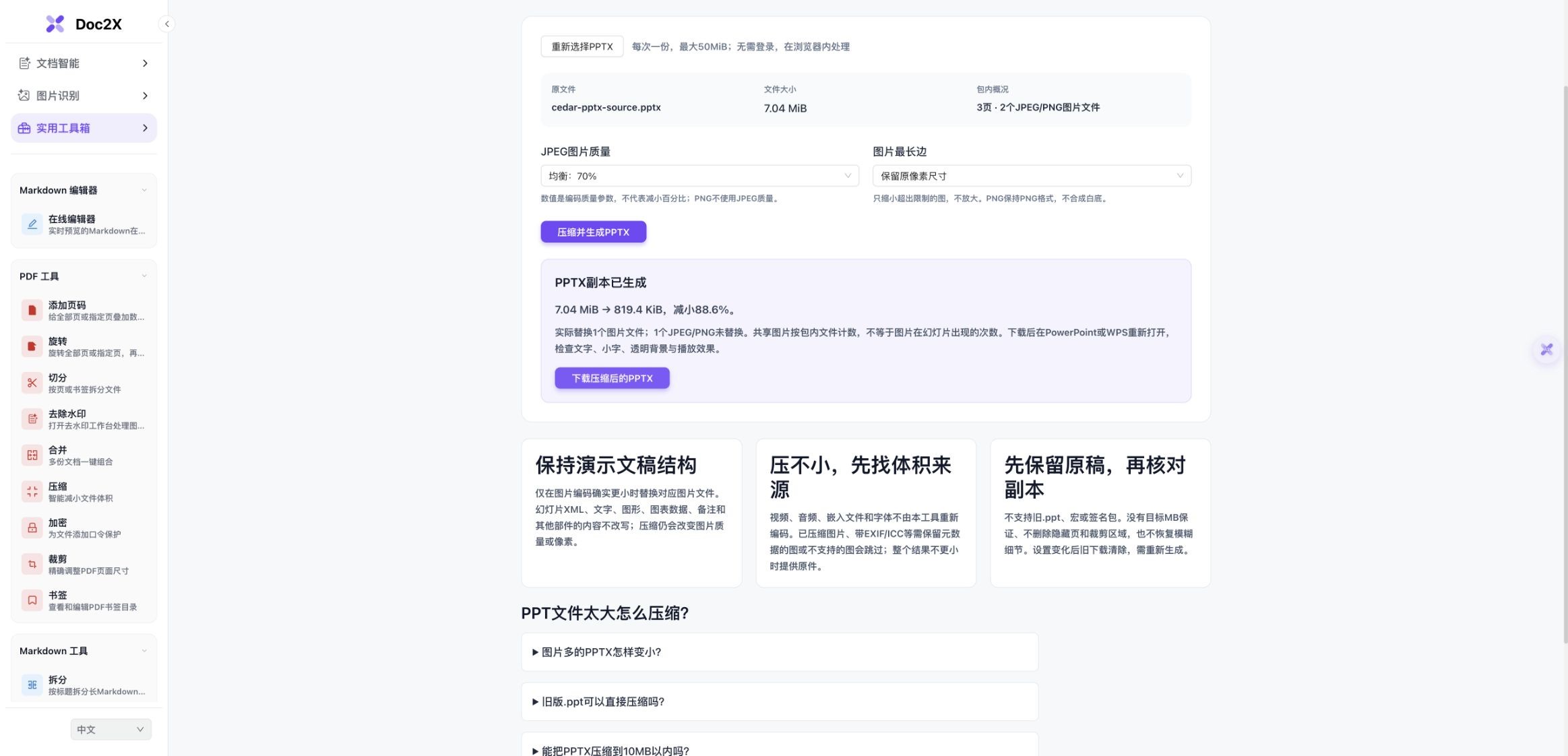Open the 中文 language selector
This screenshot has height=756, width=1568.
pyautogui.click(x=111, y=729)
